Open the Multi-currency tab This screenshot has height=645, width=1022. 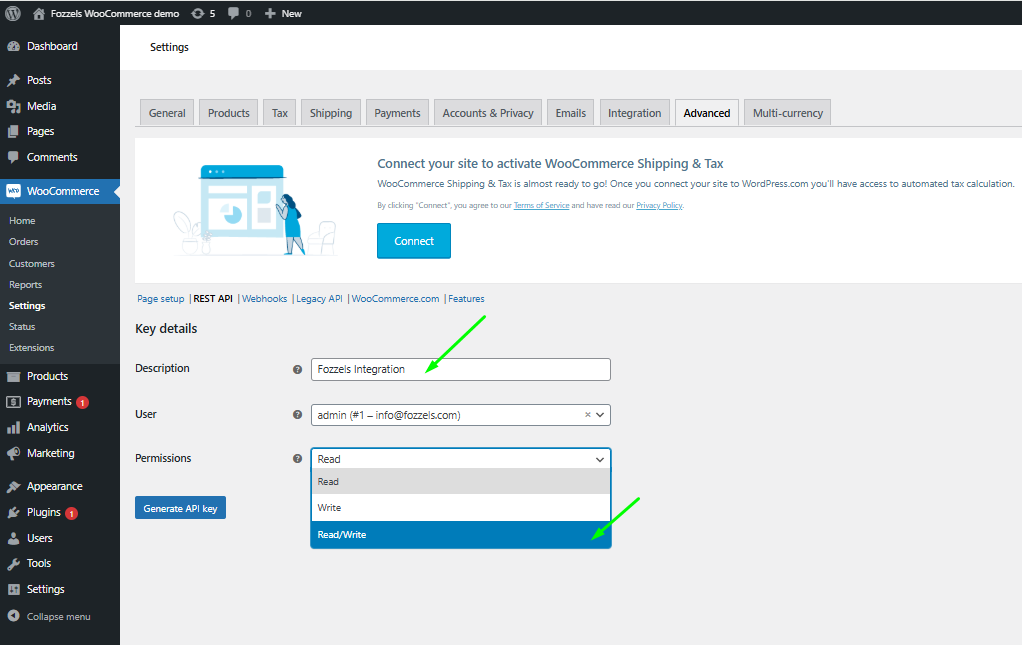click(788, 113)
